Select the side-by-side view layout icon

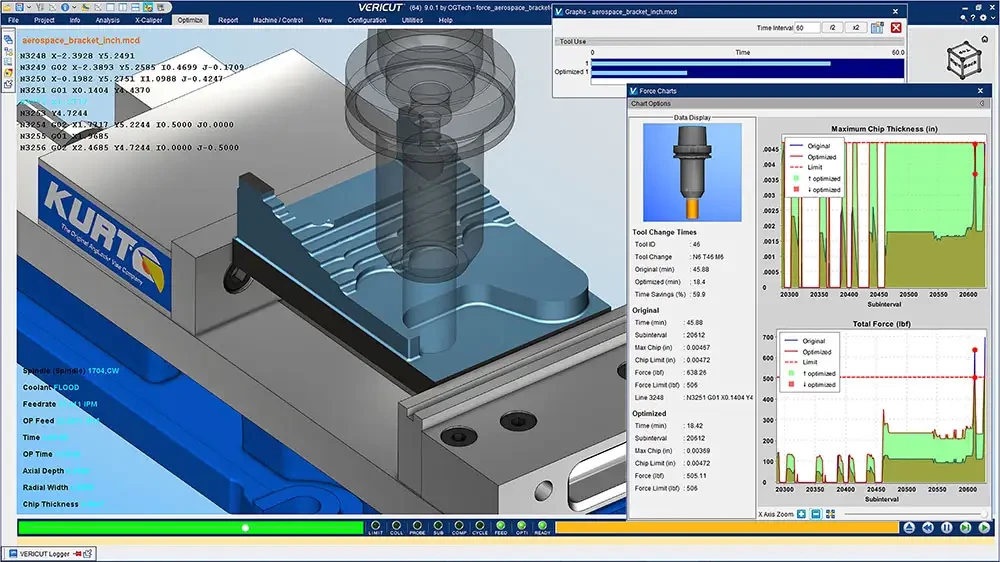tap(122, 8)
